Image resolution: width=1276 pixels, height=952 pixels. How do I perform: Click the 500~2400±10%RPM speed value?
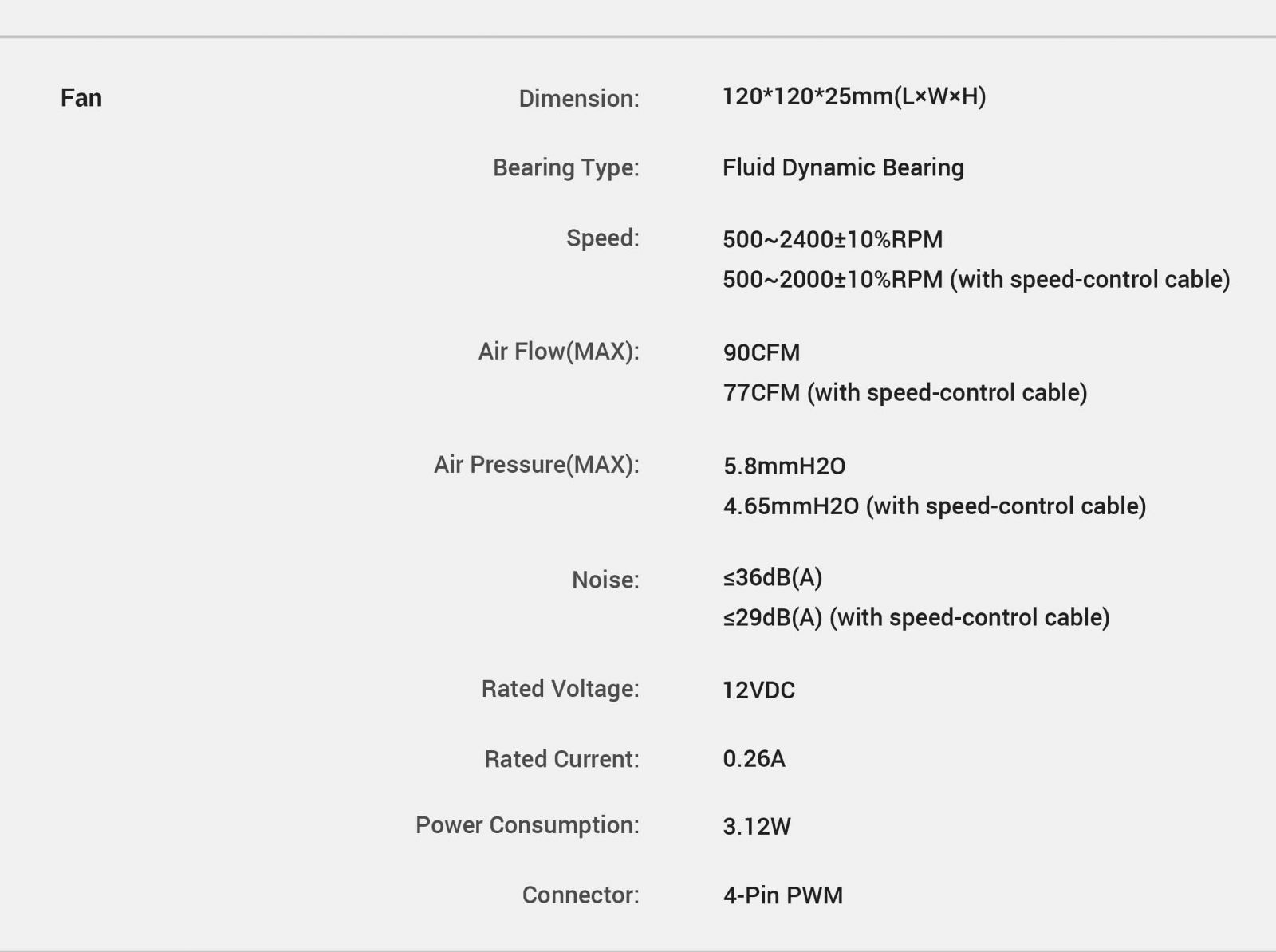tap(833, 239)
